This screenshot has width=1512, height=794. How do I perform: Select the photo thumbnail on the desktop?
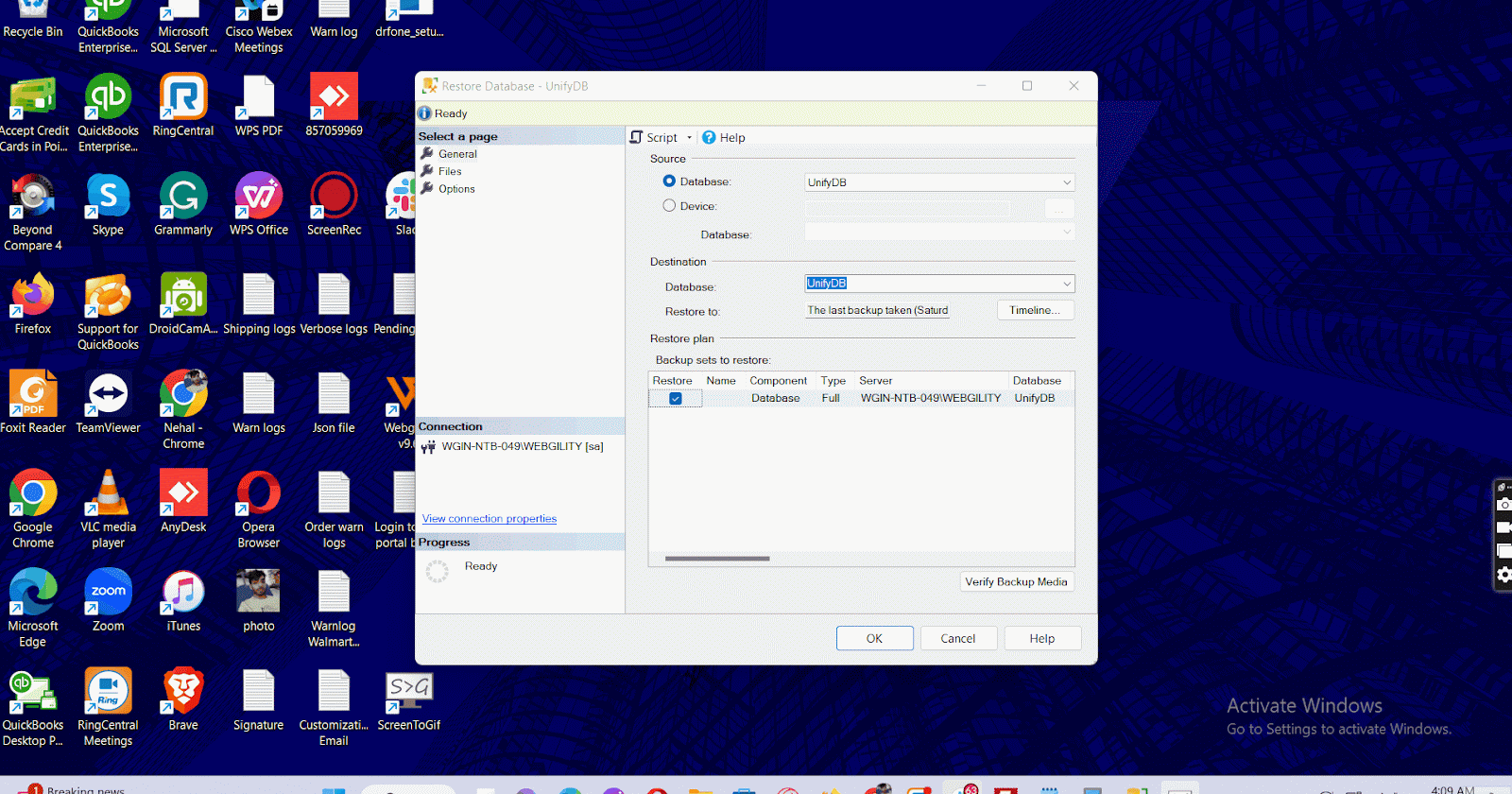click(x=259, y=602)
